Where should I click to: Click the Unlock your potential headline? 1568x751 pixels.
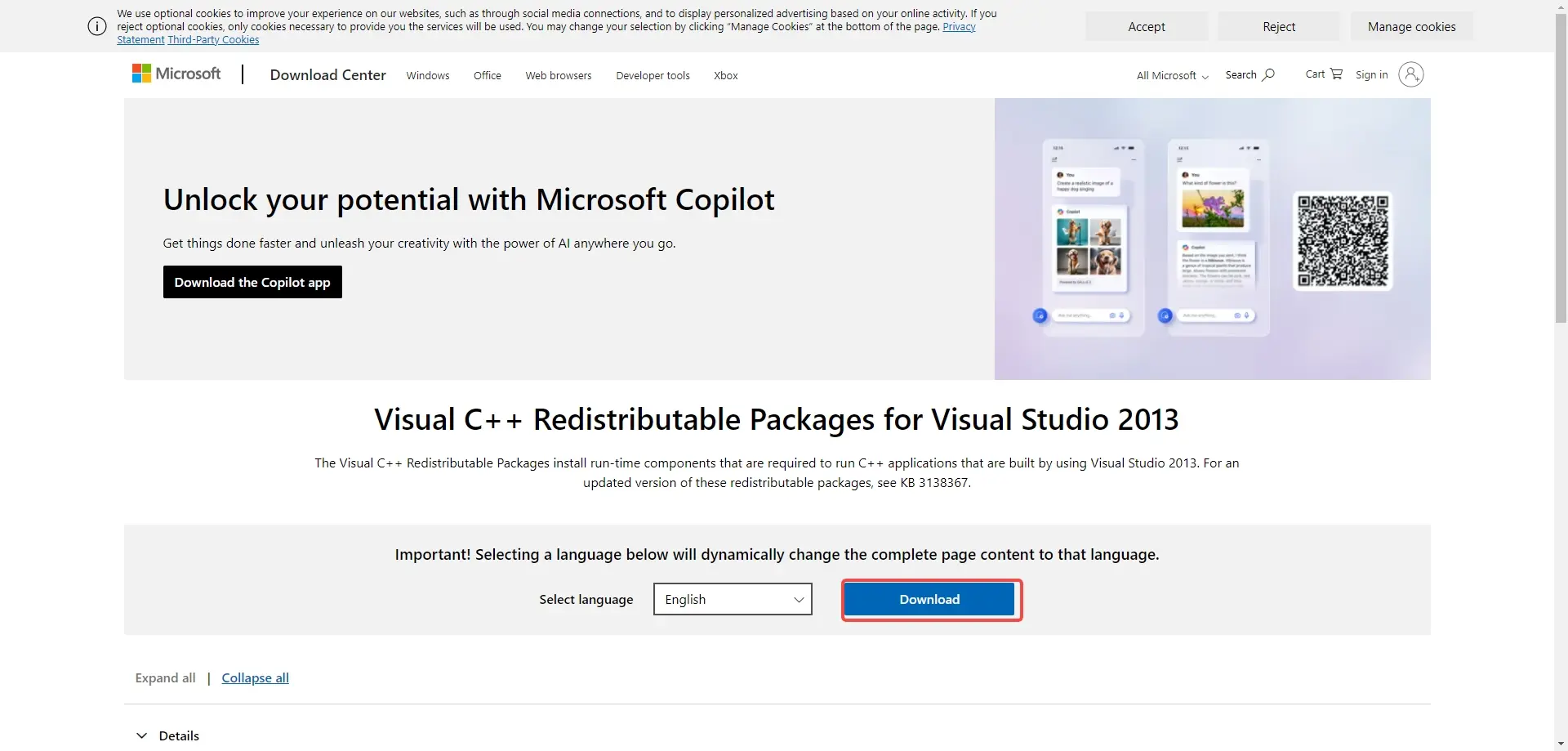(x=469, y=199)
